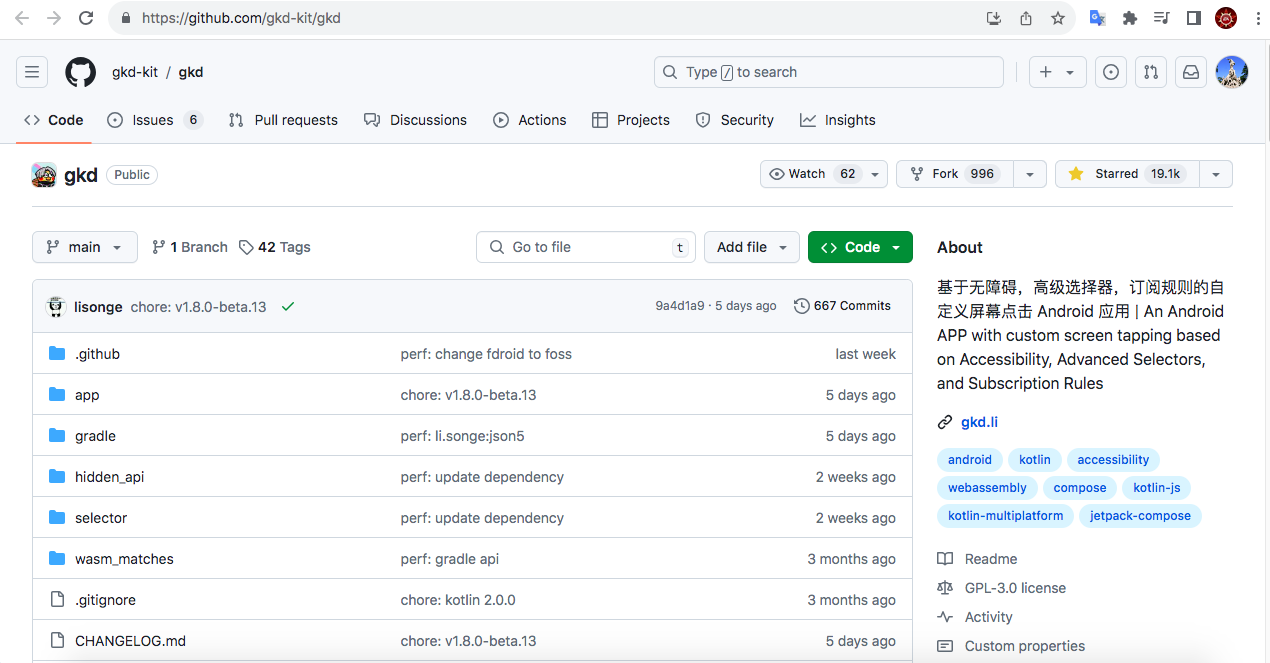Bookmark this page with the star icon
The height and width of the screenshot is (663, 1270).
tap(1057, 18)
